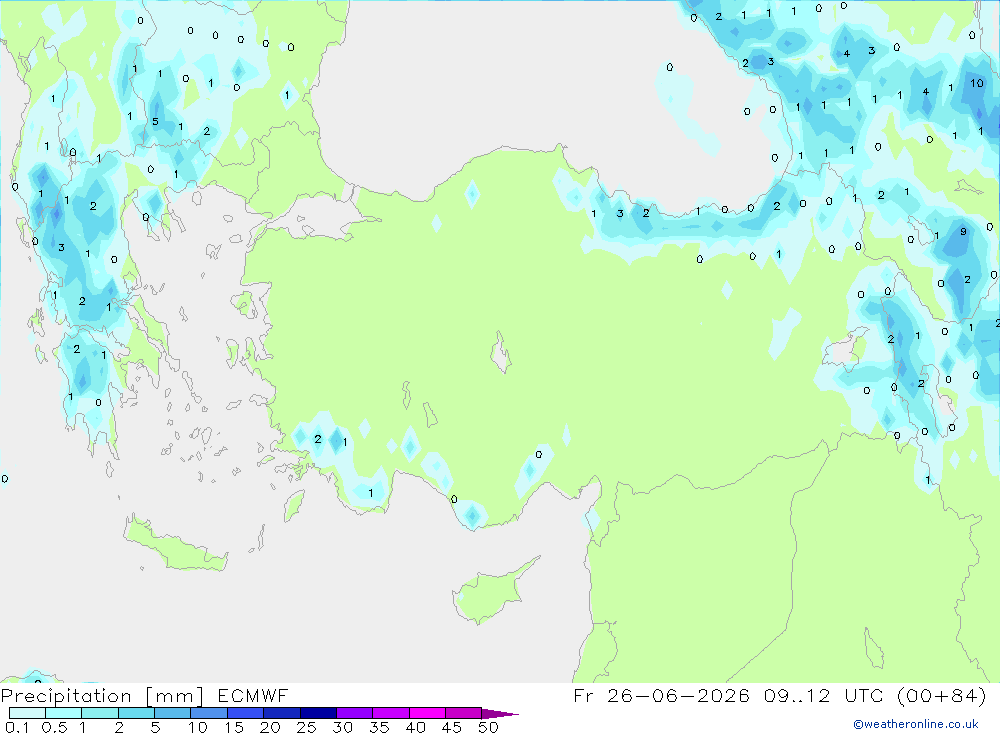Click the 'ECMWF' model label

click(x=253, y=695)
